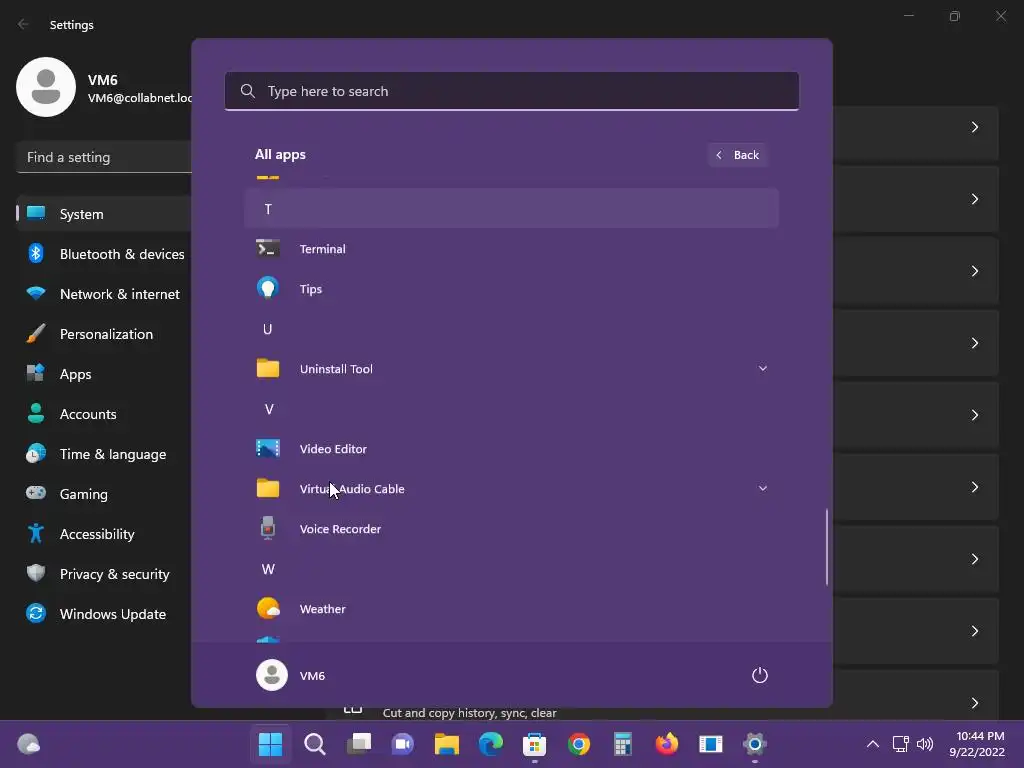Image resolution: width=1024 pixels, height=768 pixels.
Task: Launch Microsoft Edge from taskbar
Action: (490, 744)
